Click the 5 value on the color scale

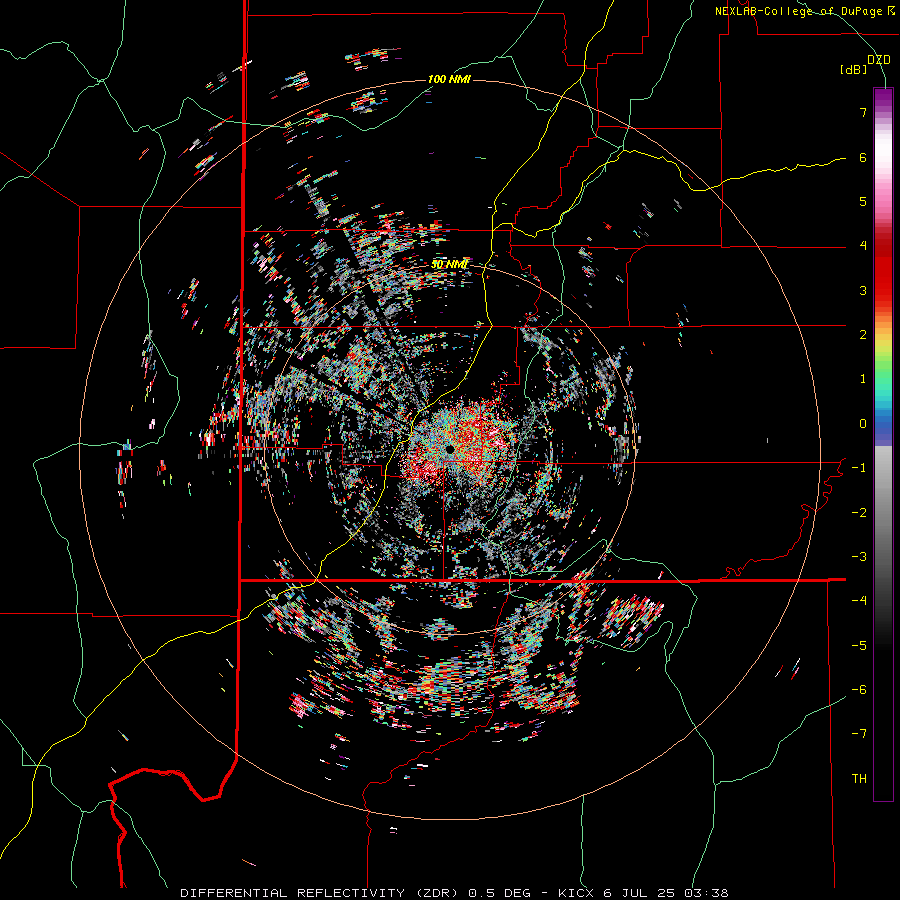863,201
